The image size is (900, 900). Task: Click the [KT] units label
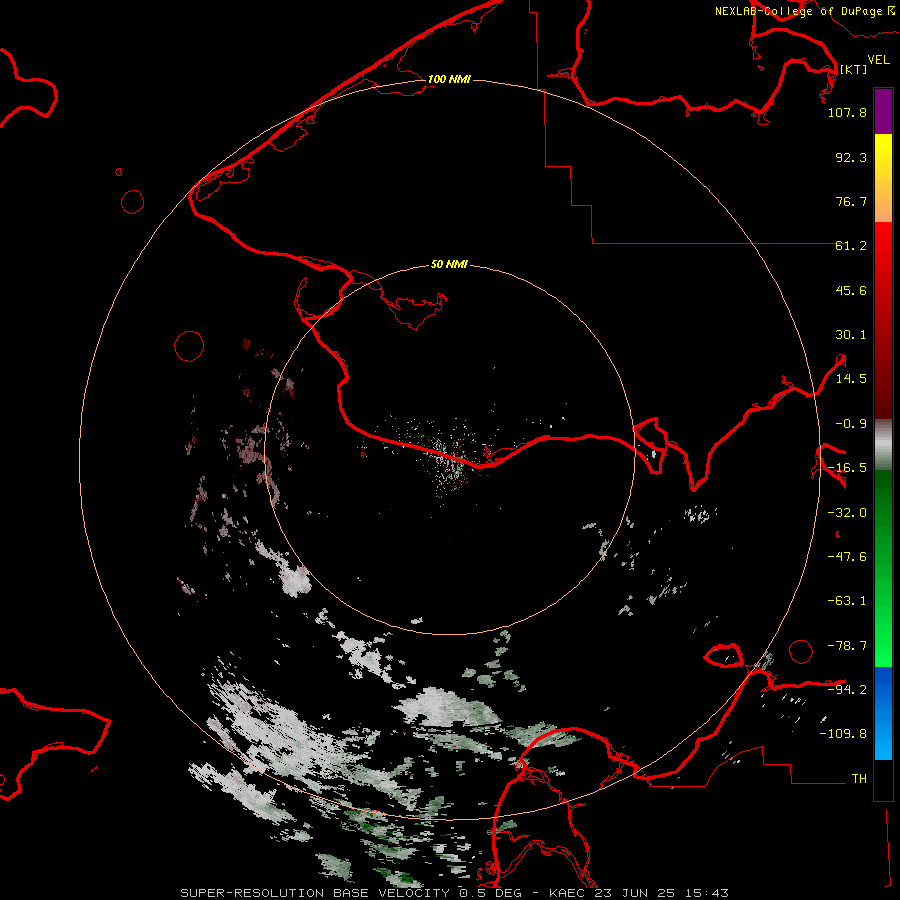coord(854,69)
